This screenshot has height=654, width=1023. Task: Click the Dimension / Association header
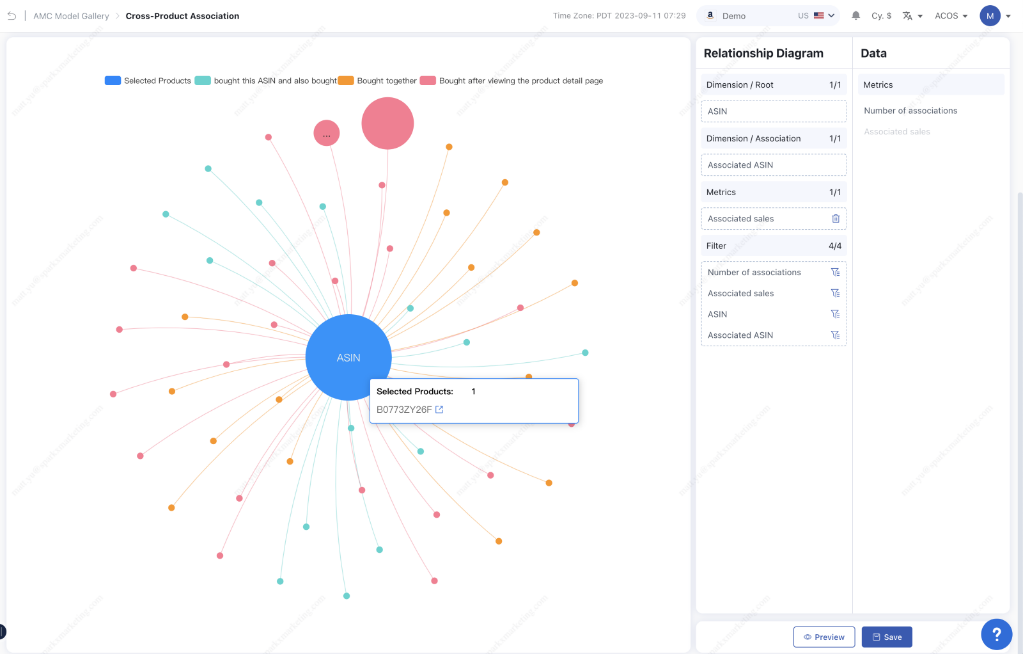point(774,138)
